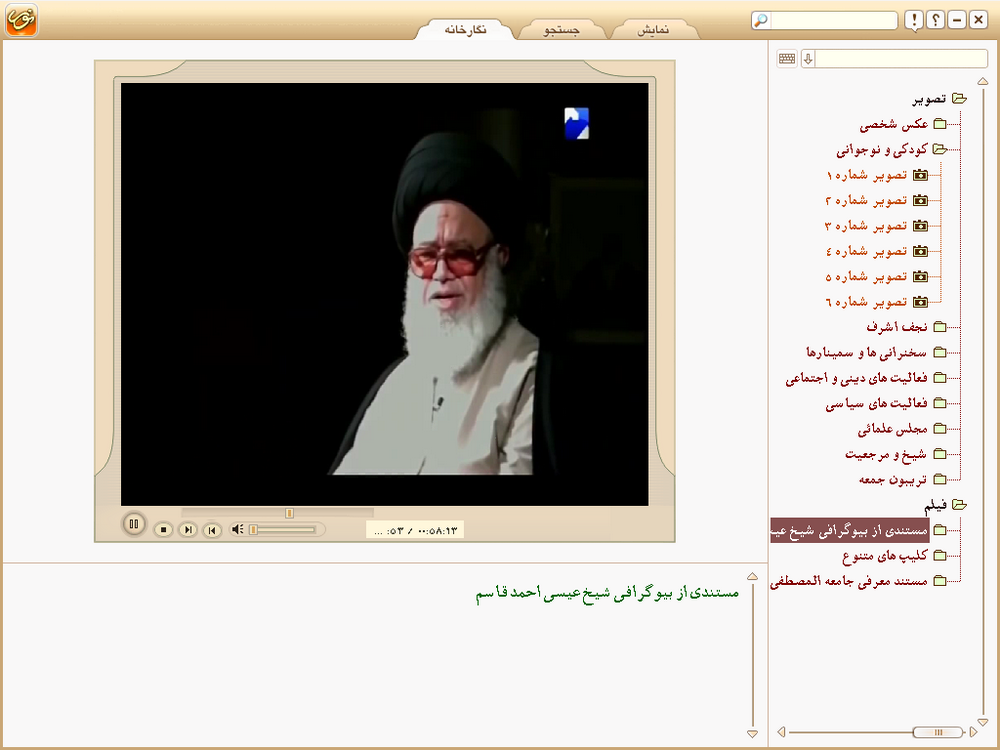This screenshot has height=750, width=1000.
Task: Click the magnifier icon in top search box
Action: click(x=761, y=20)
